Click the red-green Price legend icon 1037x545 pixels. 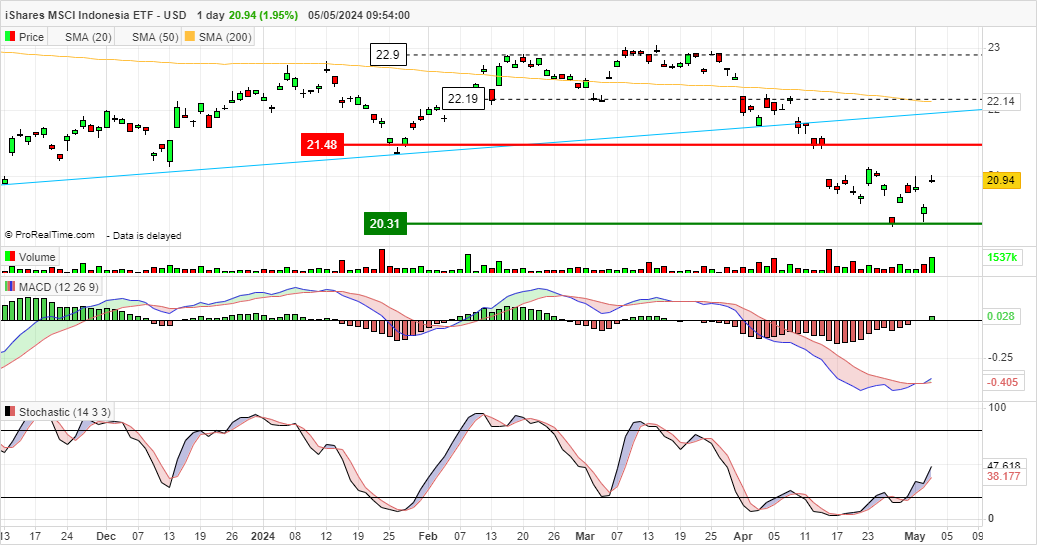10,37
